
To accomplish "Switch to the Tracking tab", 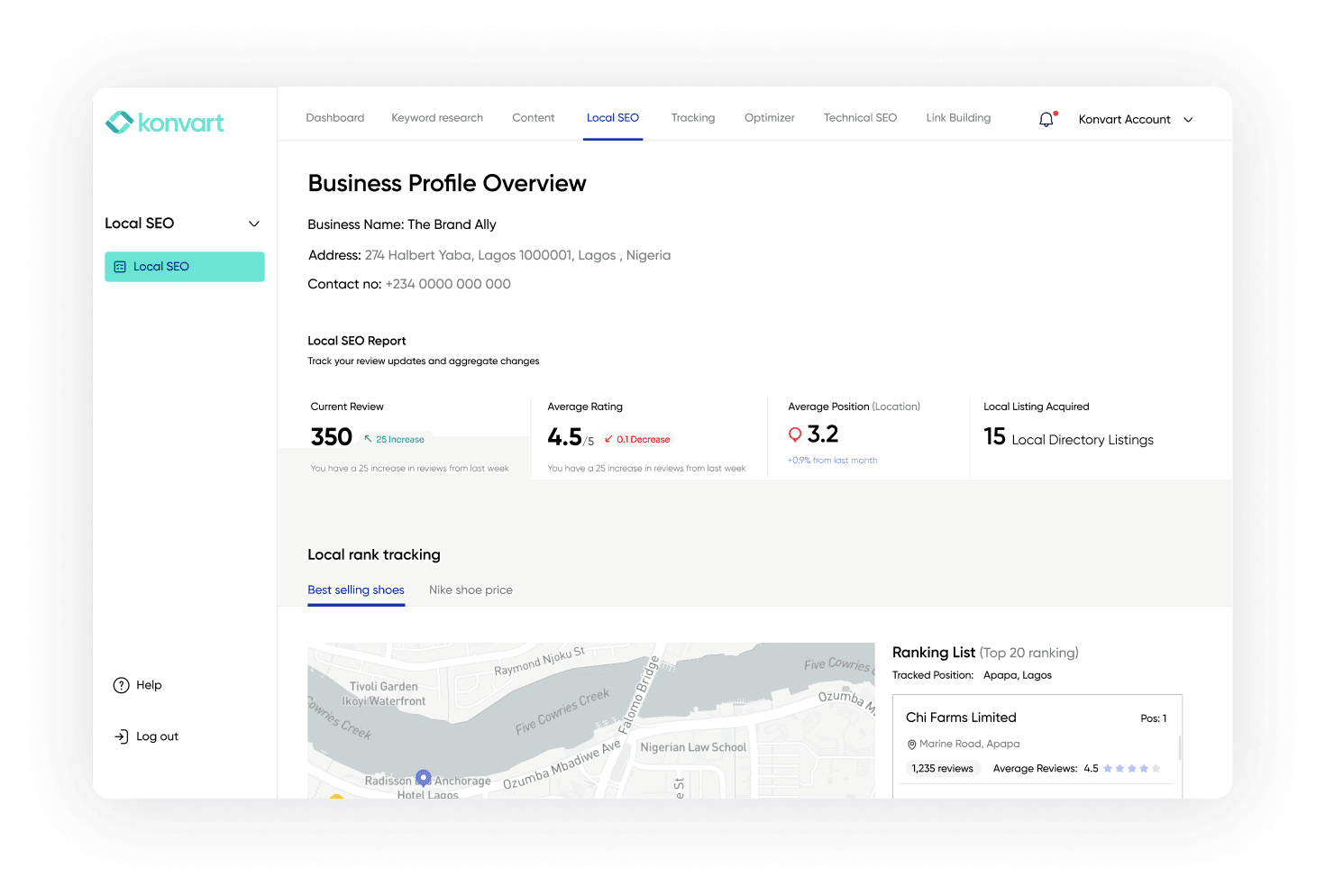I will tap(693, 117).
